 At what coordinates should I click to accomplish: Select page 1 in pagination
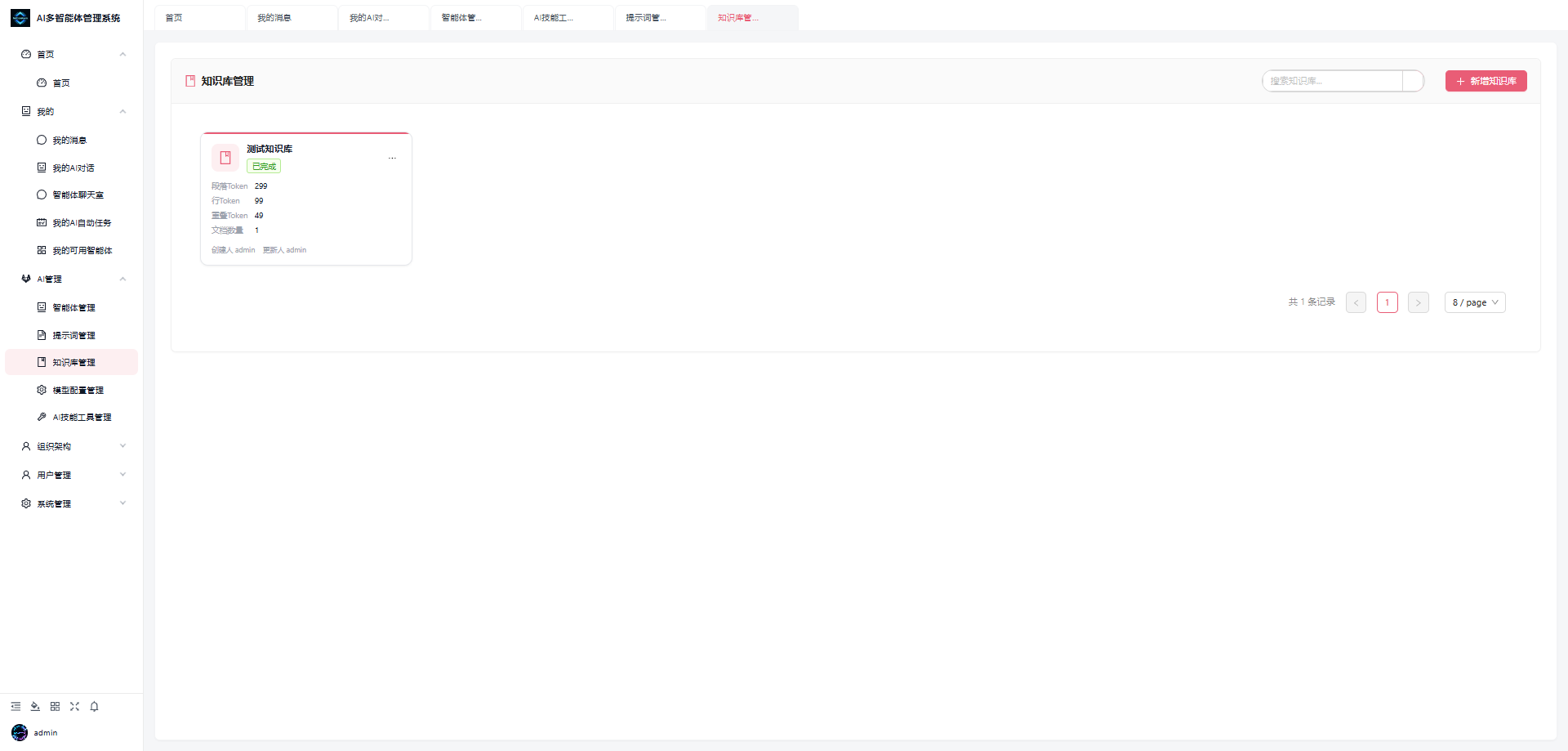[x=1388, y=302]
